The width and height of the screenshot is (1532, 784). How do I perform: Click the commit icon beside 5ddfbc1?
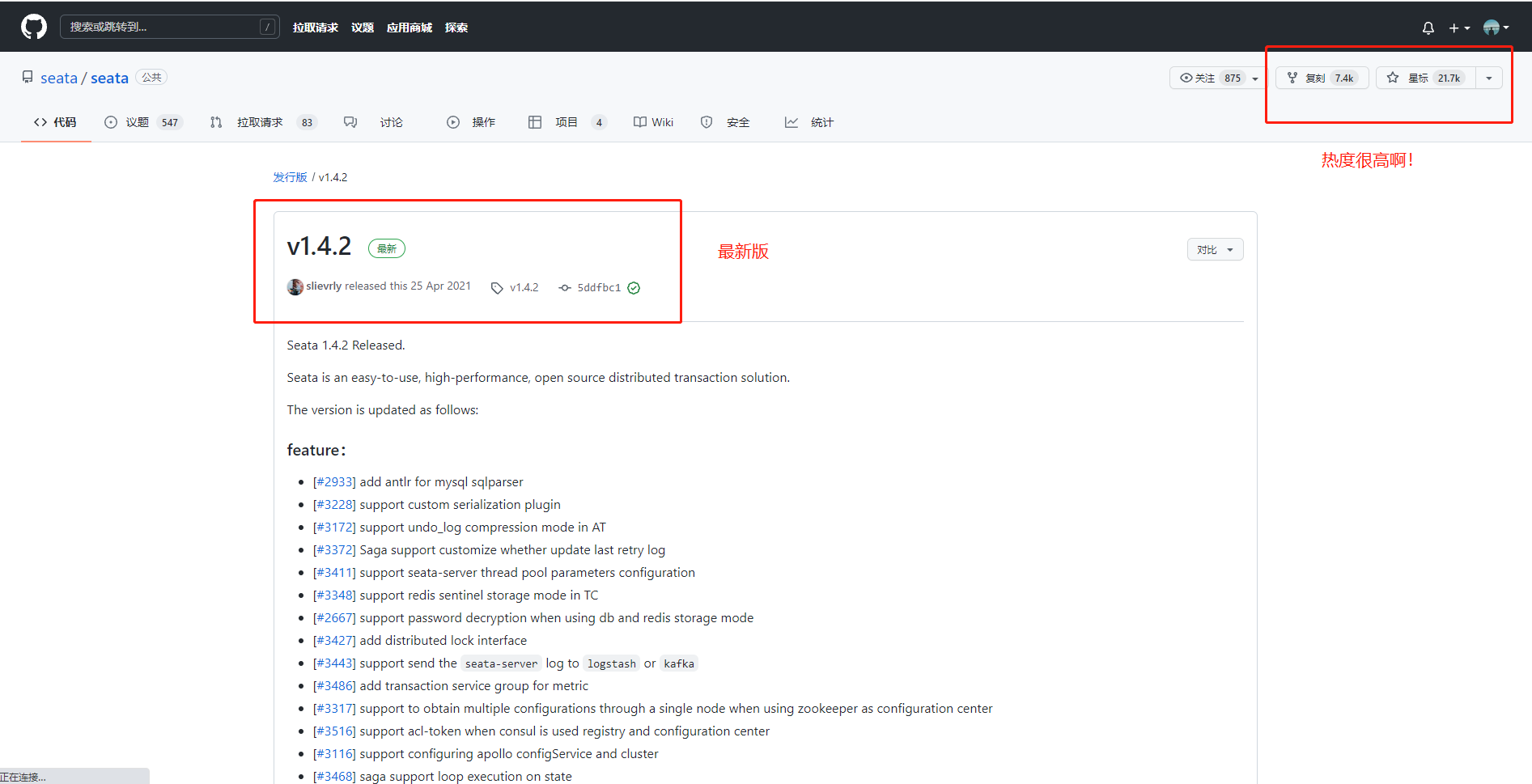pos(565,288)
